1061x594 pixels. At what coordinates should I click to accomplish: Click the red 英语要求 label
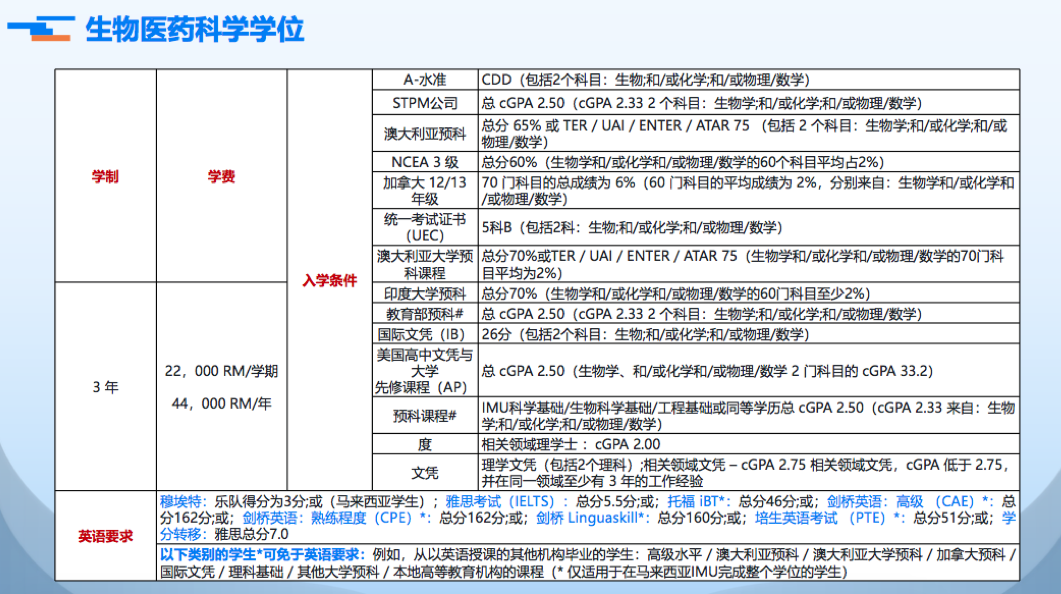[105, 537]
